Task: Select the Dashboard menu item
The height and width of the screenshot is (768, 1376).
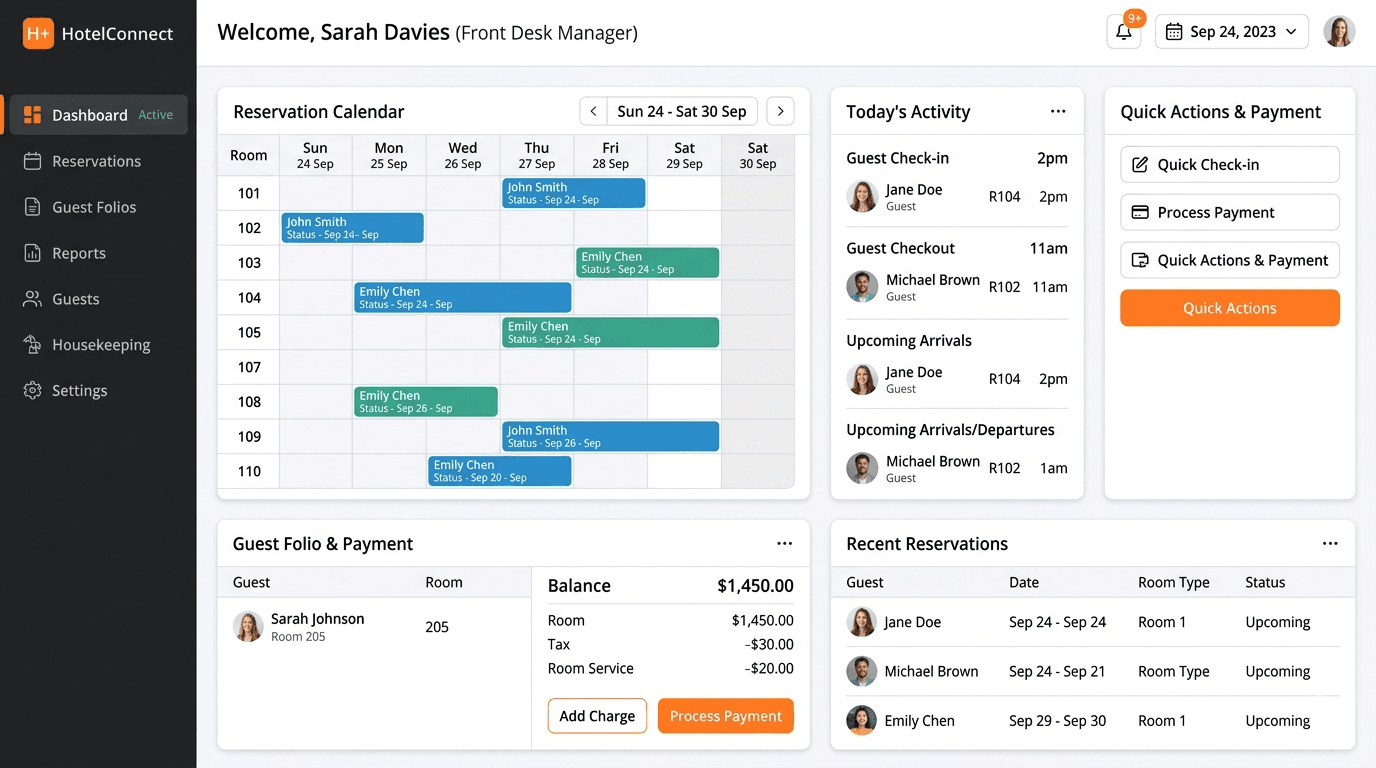Action: (x=90, y=115)
